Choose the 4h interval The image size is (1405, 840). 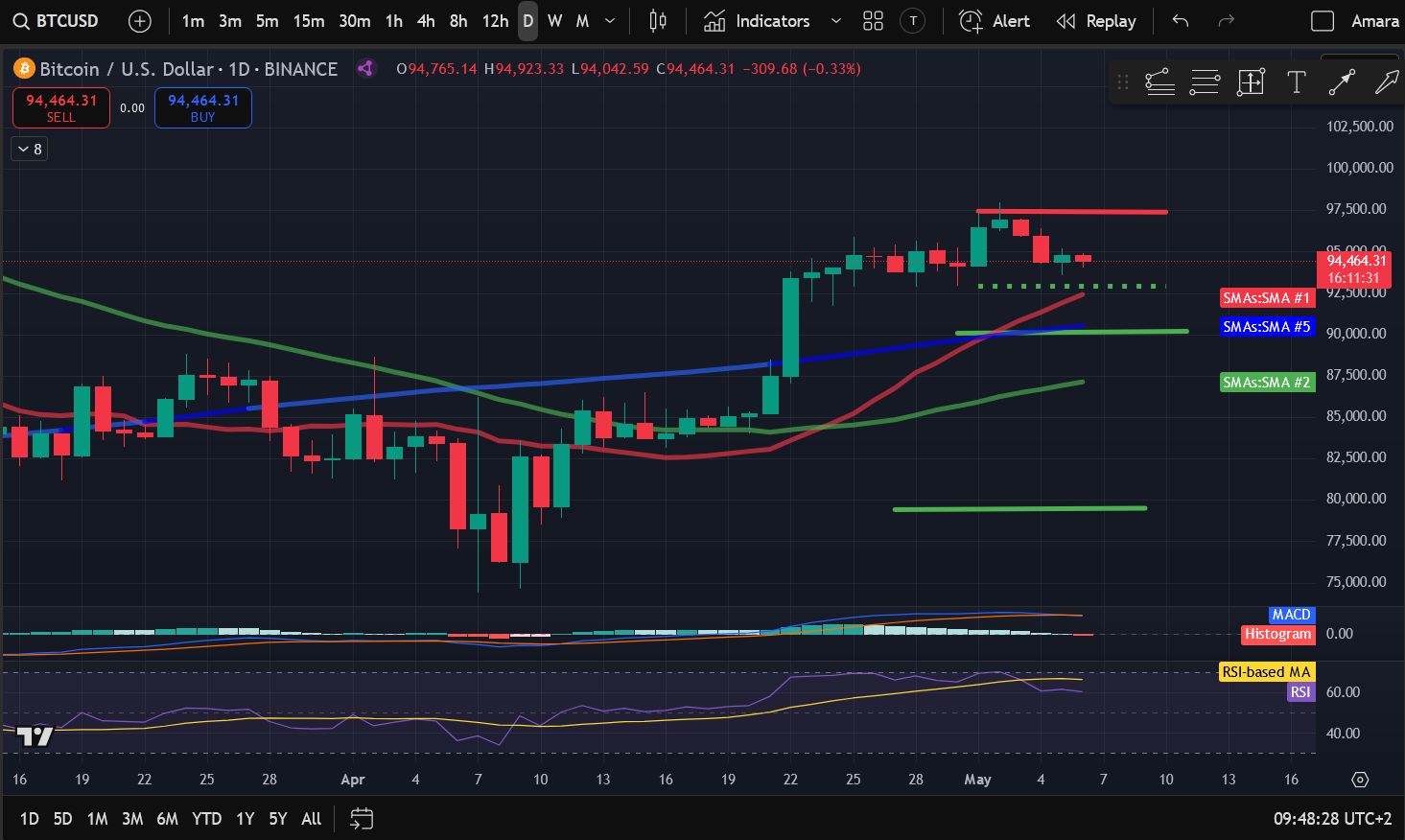pyautogui.click(x=426, y=21)
